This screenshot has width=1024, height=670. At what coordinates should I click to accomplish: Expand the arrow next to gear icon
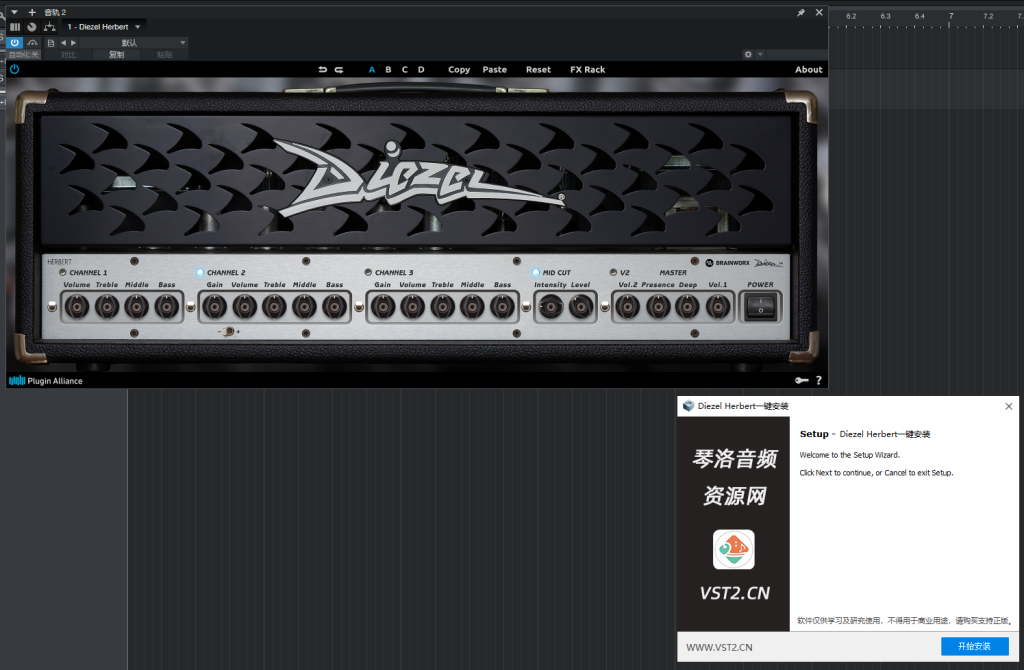point(760,54)
